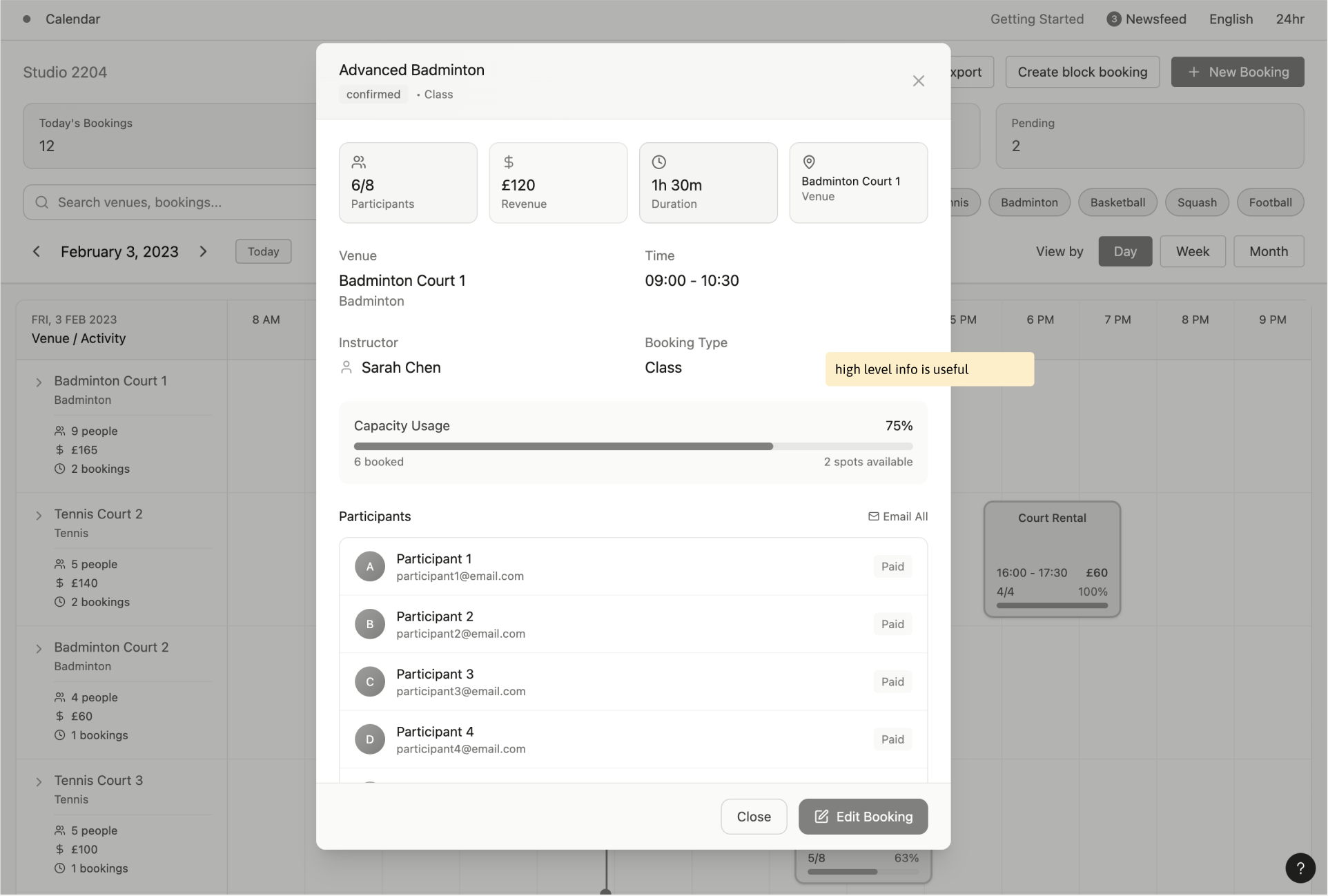Go to next day with right arrow
This screenshot has width=1328, height=896.
pos(203,251)
